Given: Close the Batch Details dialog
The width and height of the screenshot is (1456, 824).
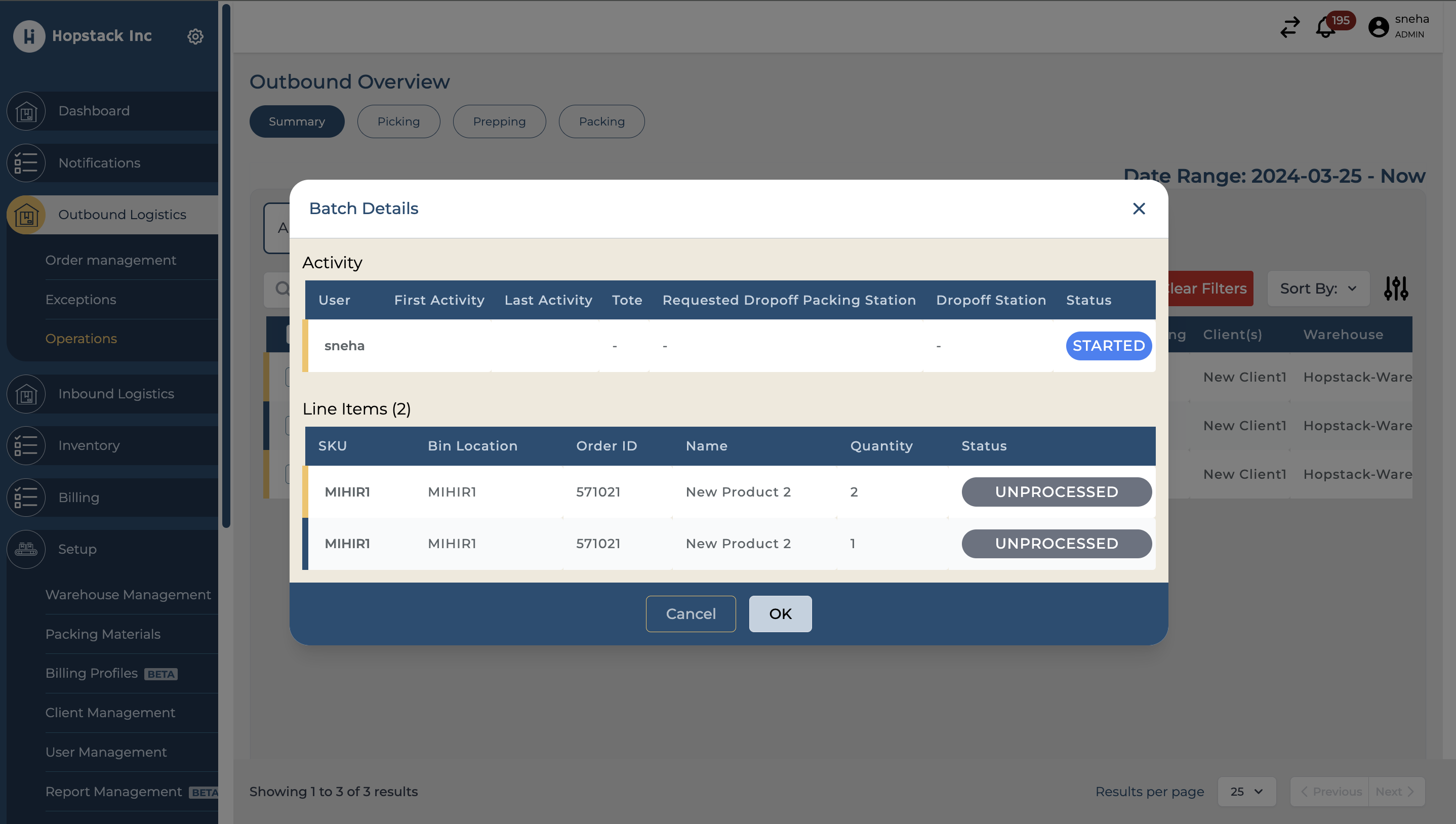Looking at the screenshot, I should tap(1139, 209).
